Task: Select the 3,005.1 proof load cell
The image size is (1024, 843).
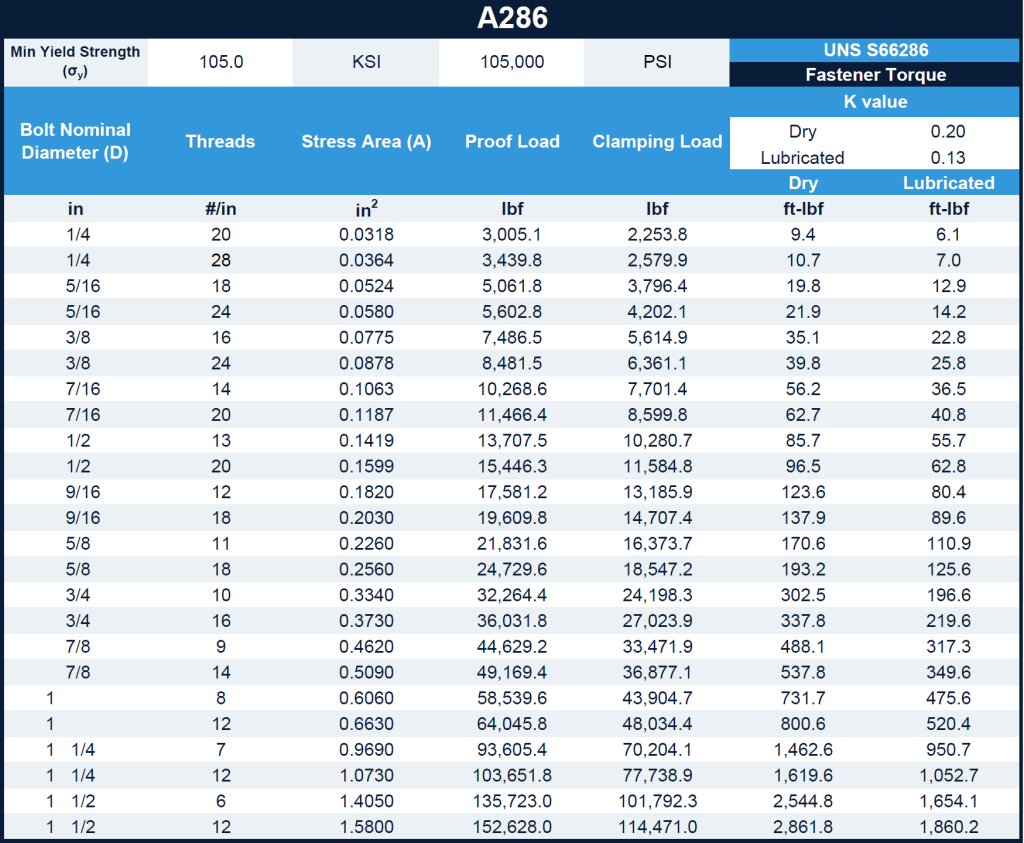Action: (512, 234)
